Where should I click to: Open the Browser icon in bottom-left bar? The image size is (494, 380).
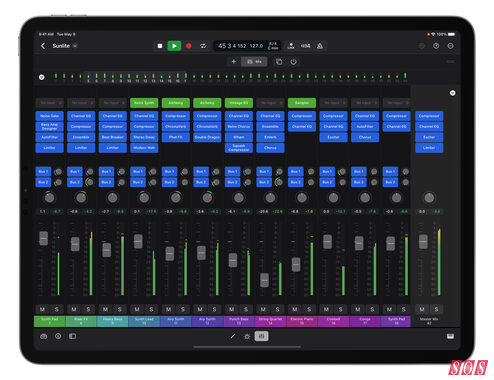pos(44,336)
